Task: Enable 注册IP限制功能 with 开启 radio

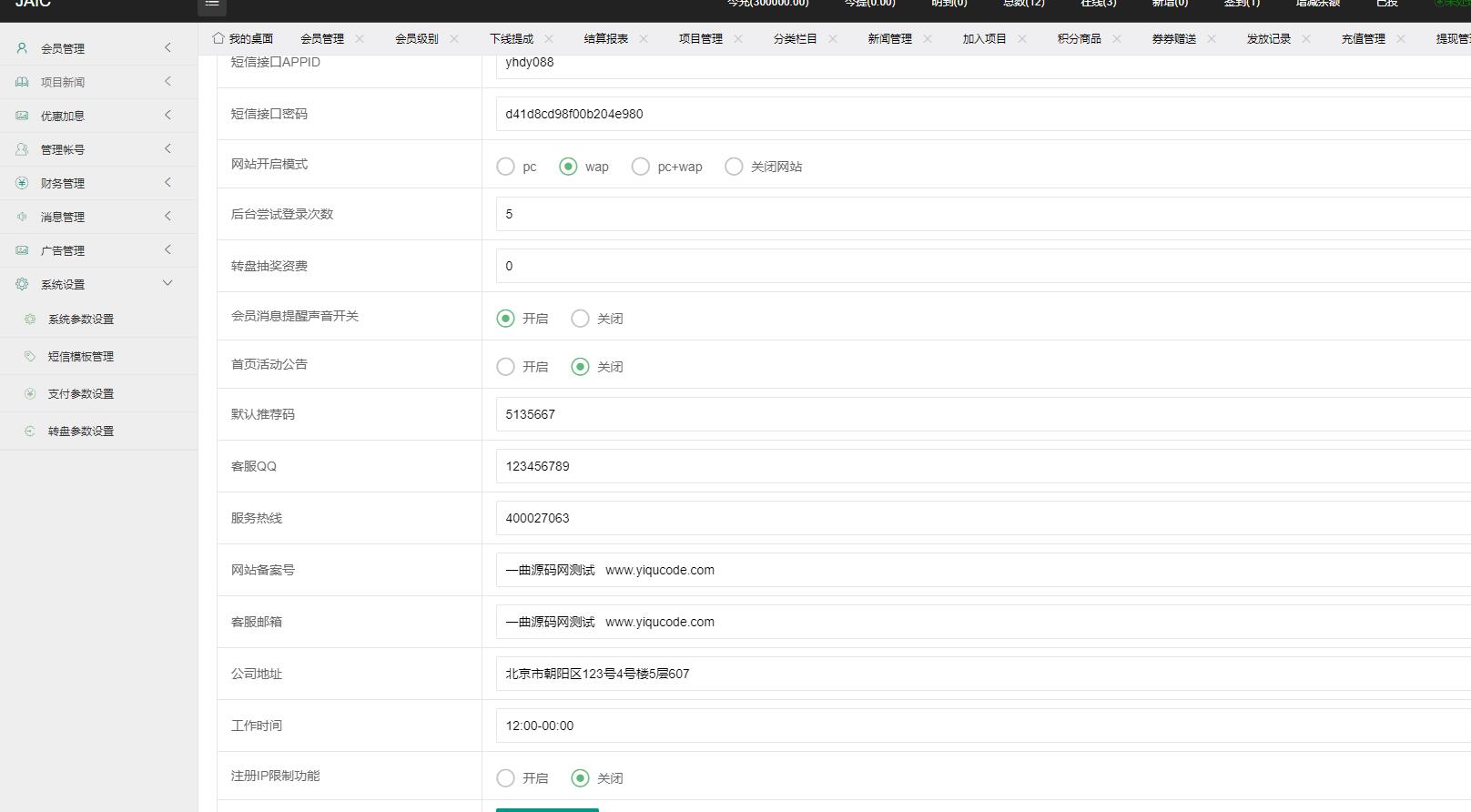Action: pos(505,778)
